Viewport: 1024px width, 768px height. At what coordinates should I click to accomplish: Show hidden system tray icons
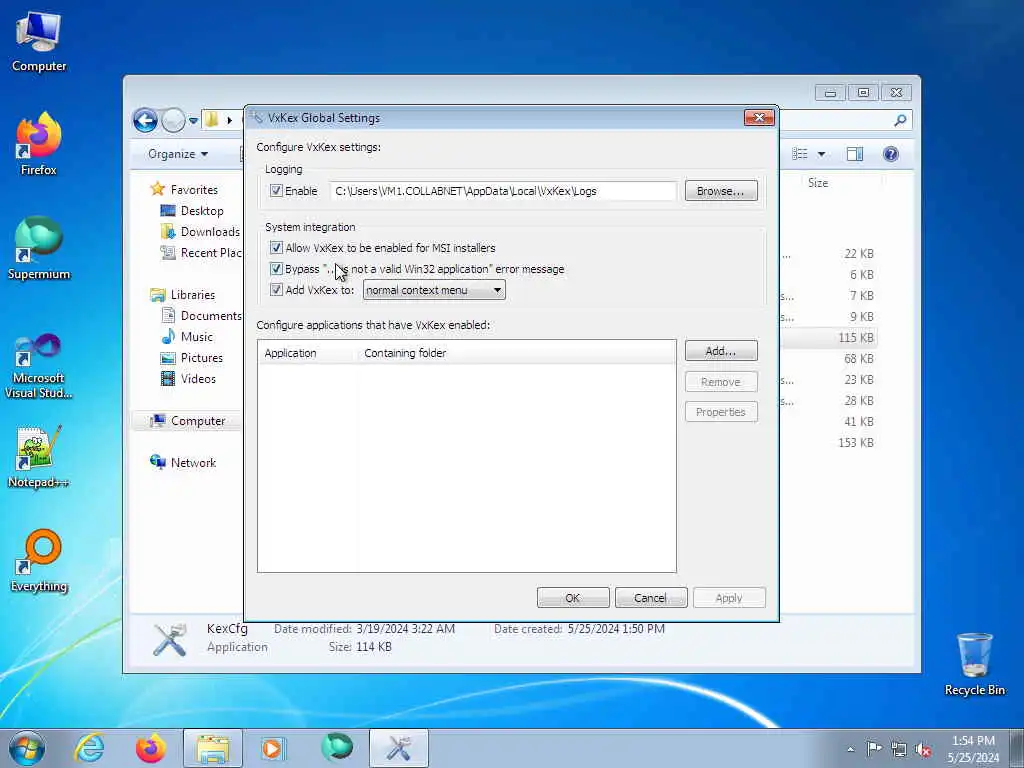click(x=850, y=750)
